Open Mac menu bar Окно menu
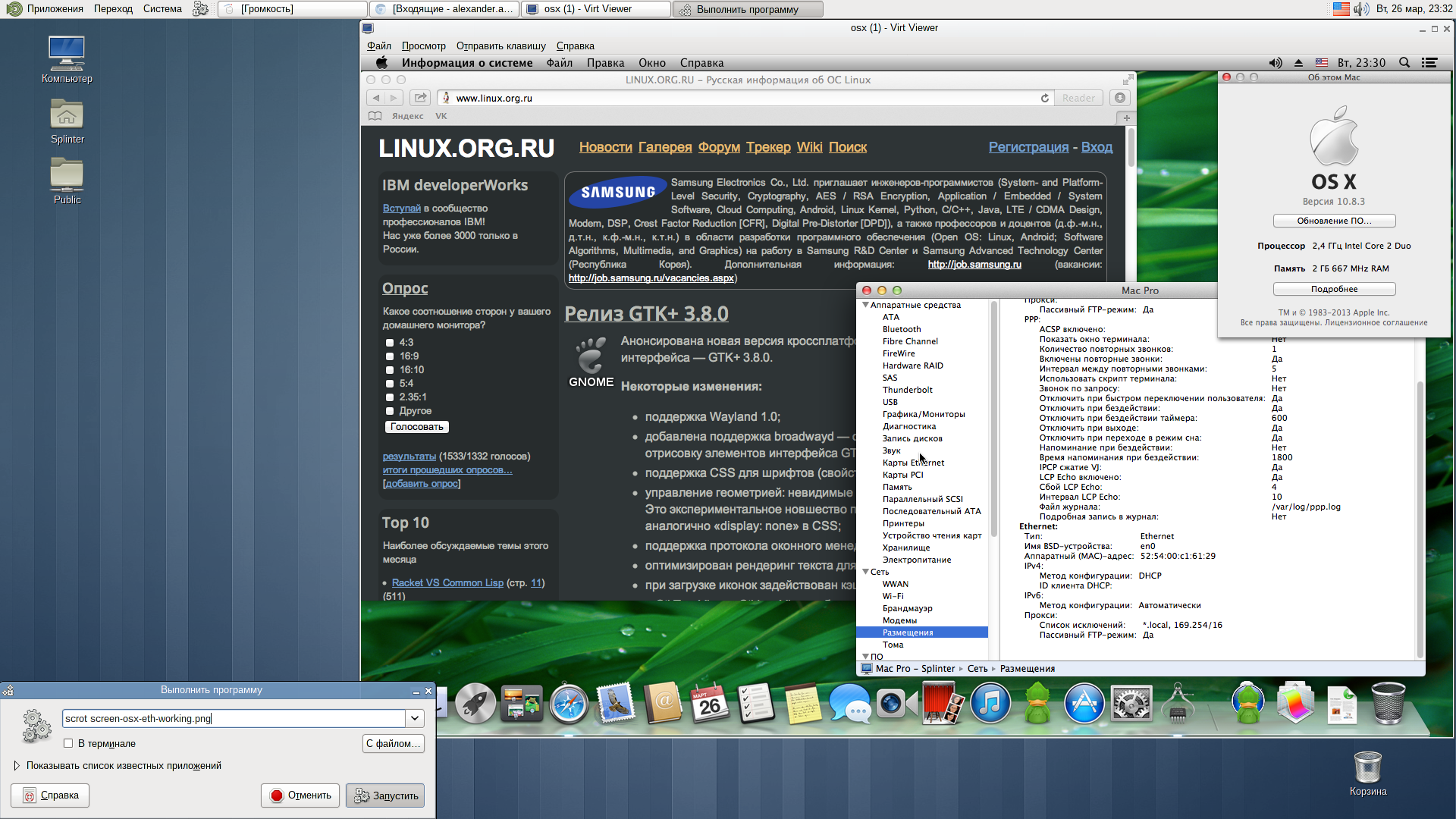 (652, 63)
